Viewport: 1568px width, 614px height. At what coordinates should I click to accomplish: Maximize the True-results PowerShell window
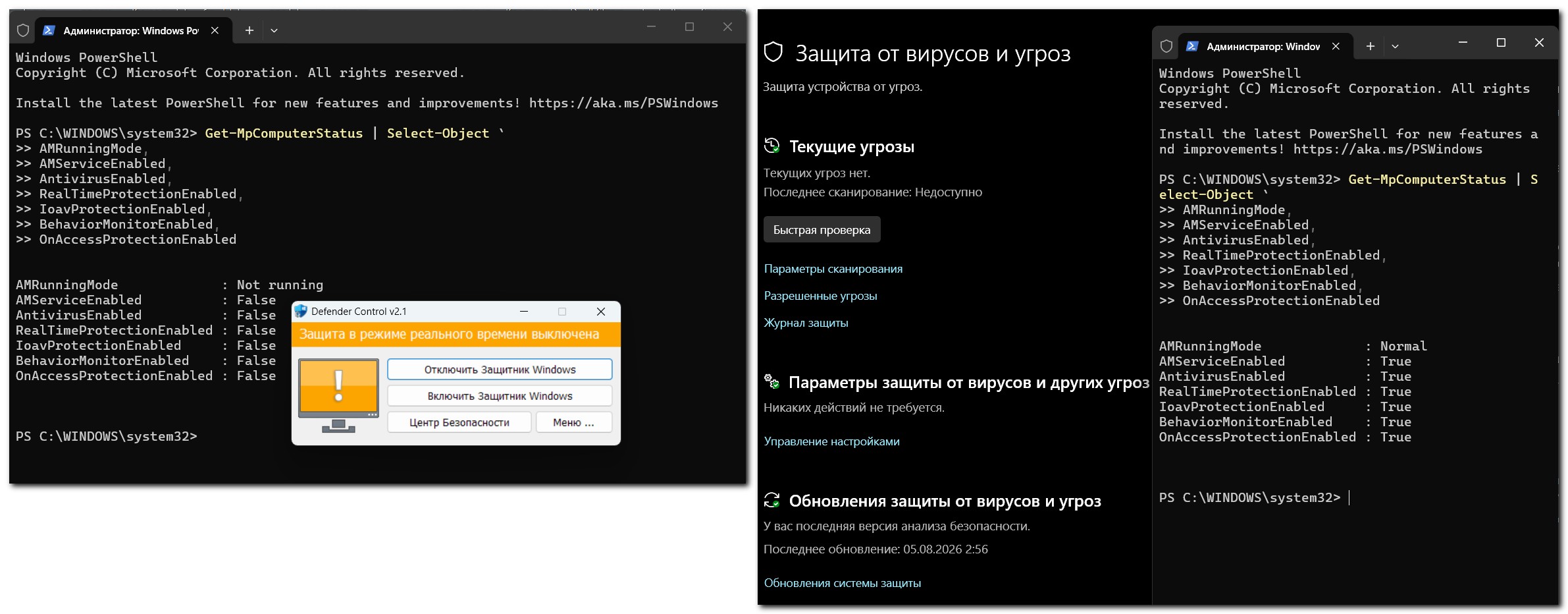(x=1501, y=43)
